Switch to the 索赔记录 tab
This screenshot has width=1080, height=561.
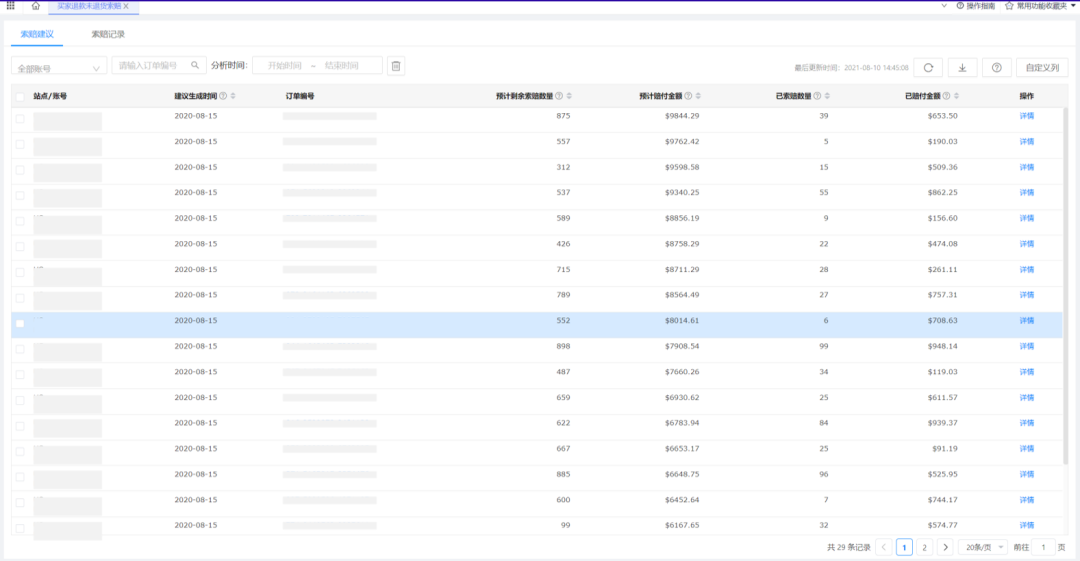coord(108,34)
